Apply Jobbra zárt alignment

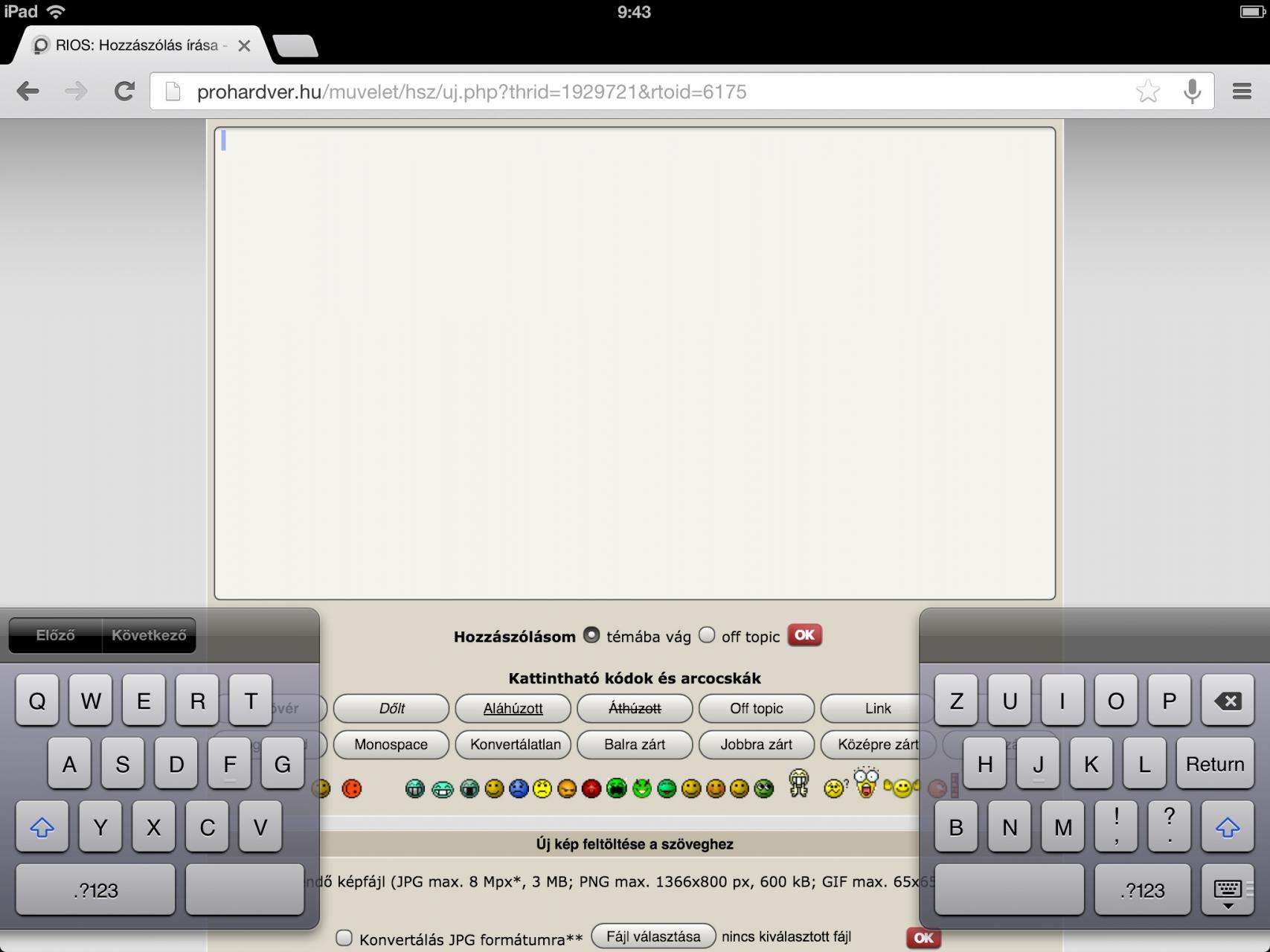[x=756, y=744]
